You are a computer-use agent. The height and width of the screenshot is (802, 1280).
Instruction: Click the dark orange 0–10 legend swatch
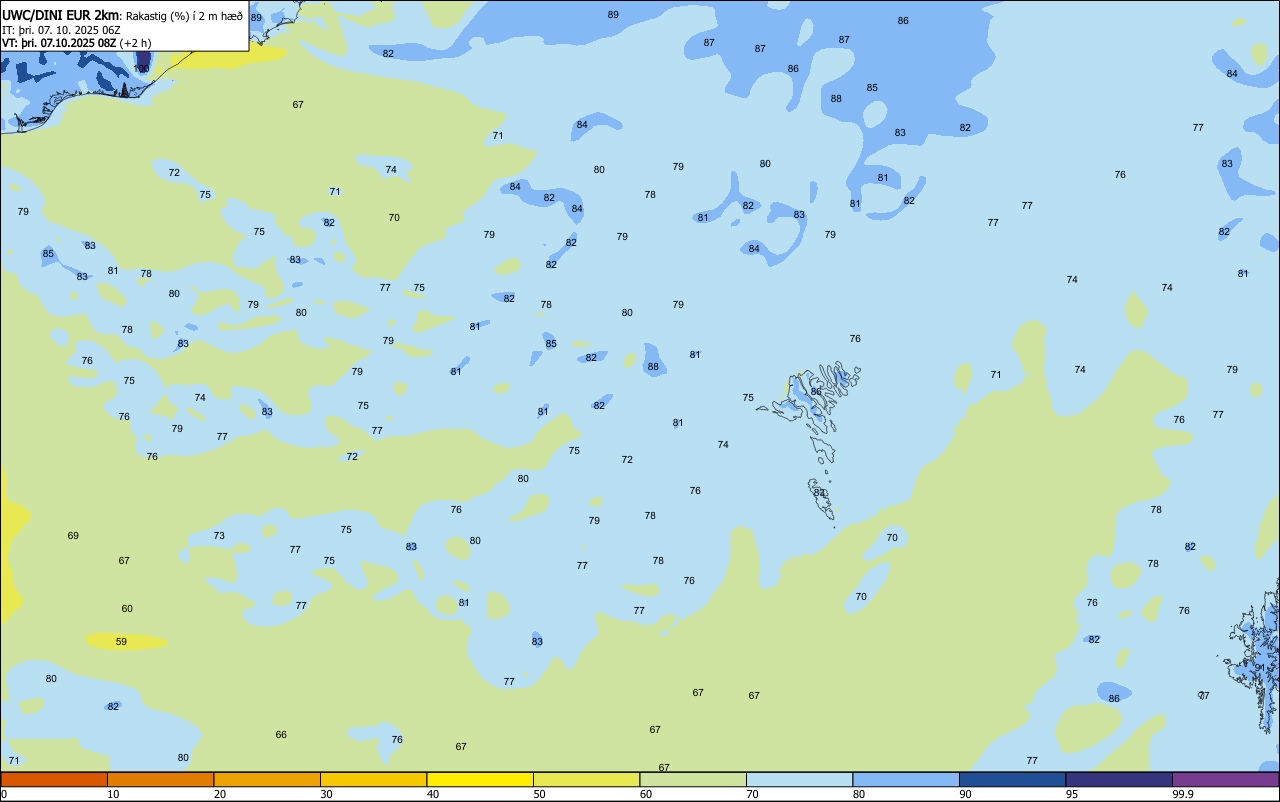(x=54, y=779)
